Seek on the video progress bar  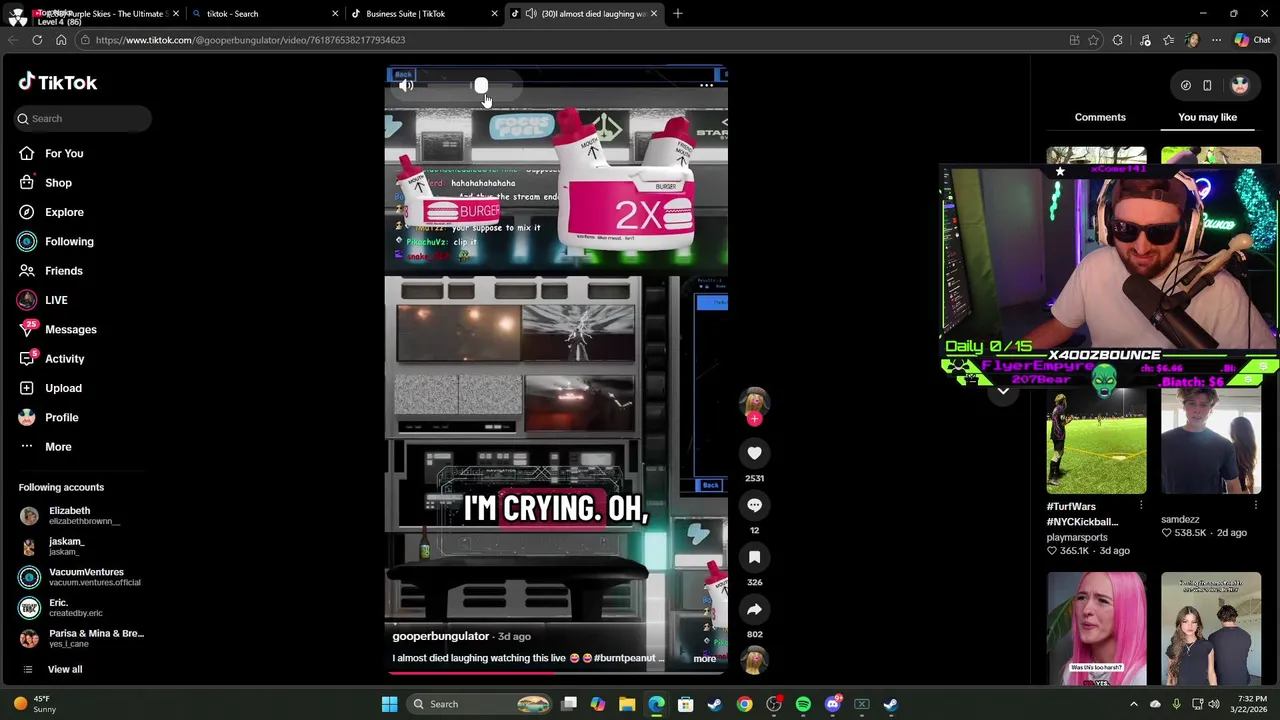pos(556,673)
